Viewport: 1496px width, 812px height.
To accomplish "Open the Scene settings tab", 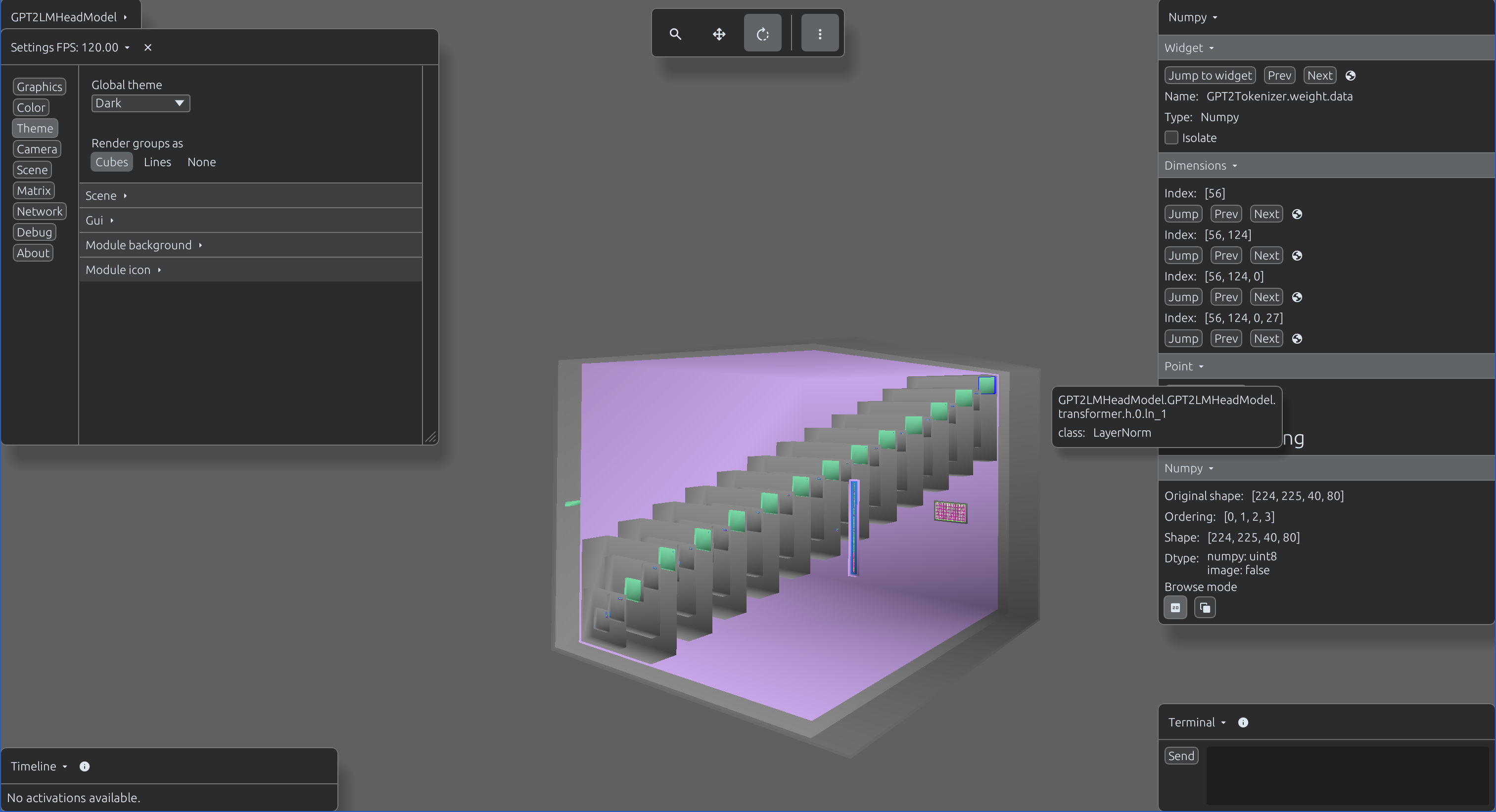I will point(32,170).
